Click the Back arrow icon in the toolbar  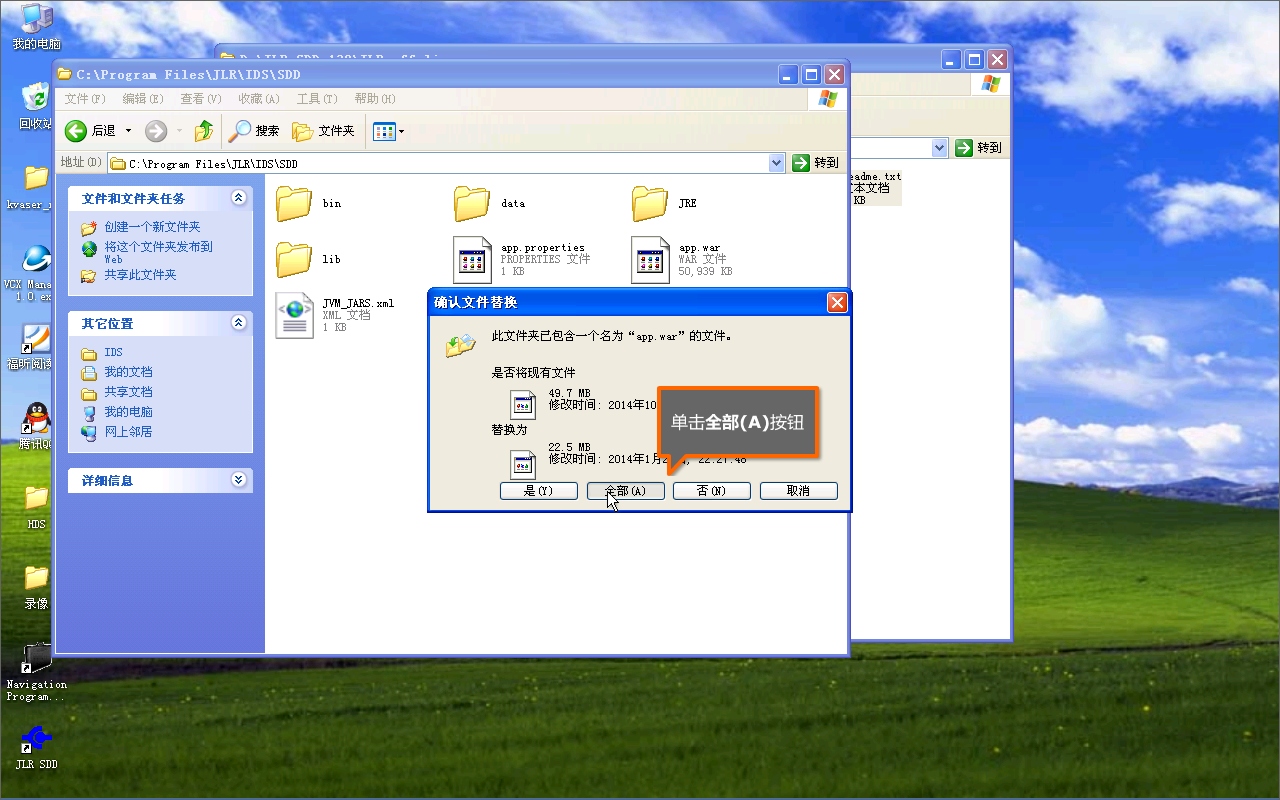pos(76,131)
